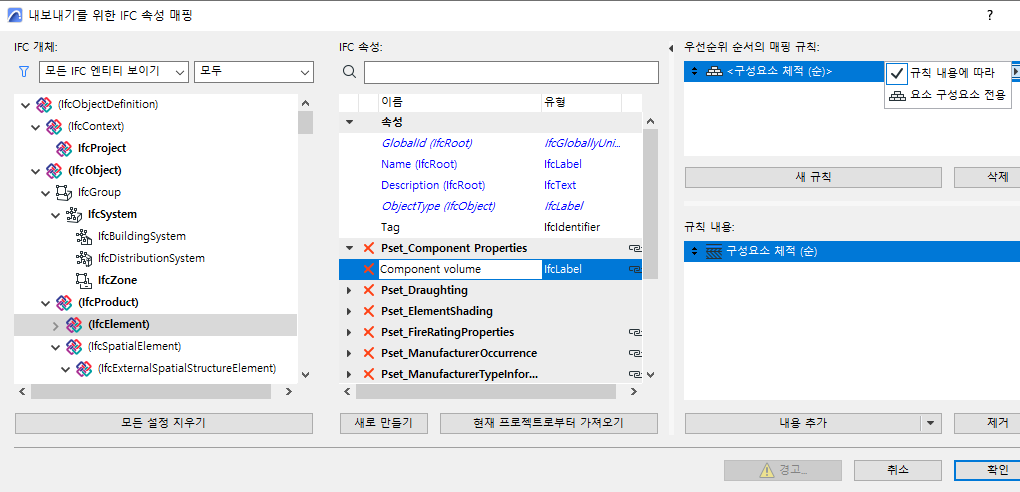The image size is (1020, 492).
Task: Click 새 규칙 button
Action: (x=813, y=177)
